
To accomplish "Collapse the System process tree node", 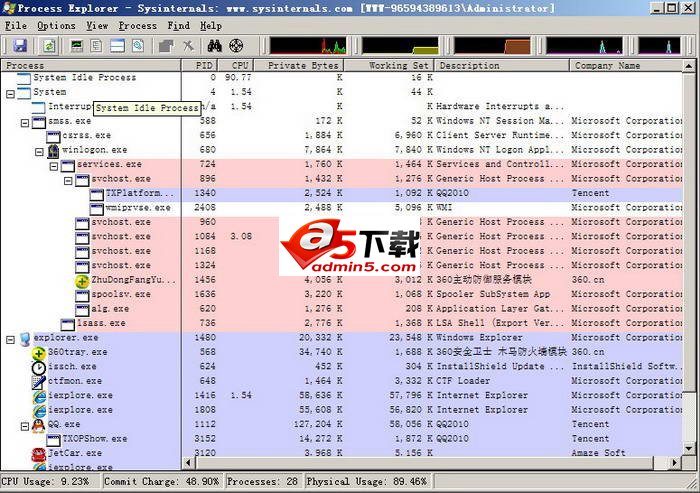I will pos(10,94).
